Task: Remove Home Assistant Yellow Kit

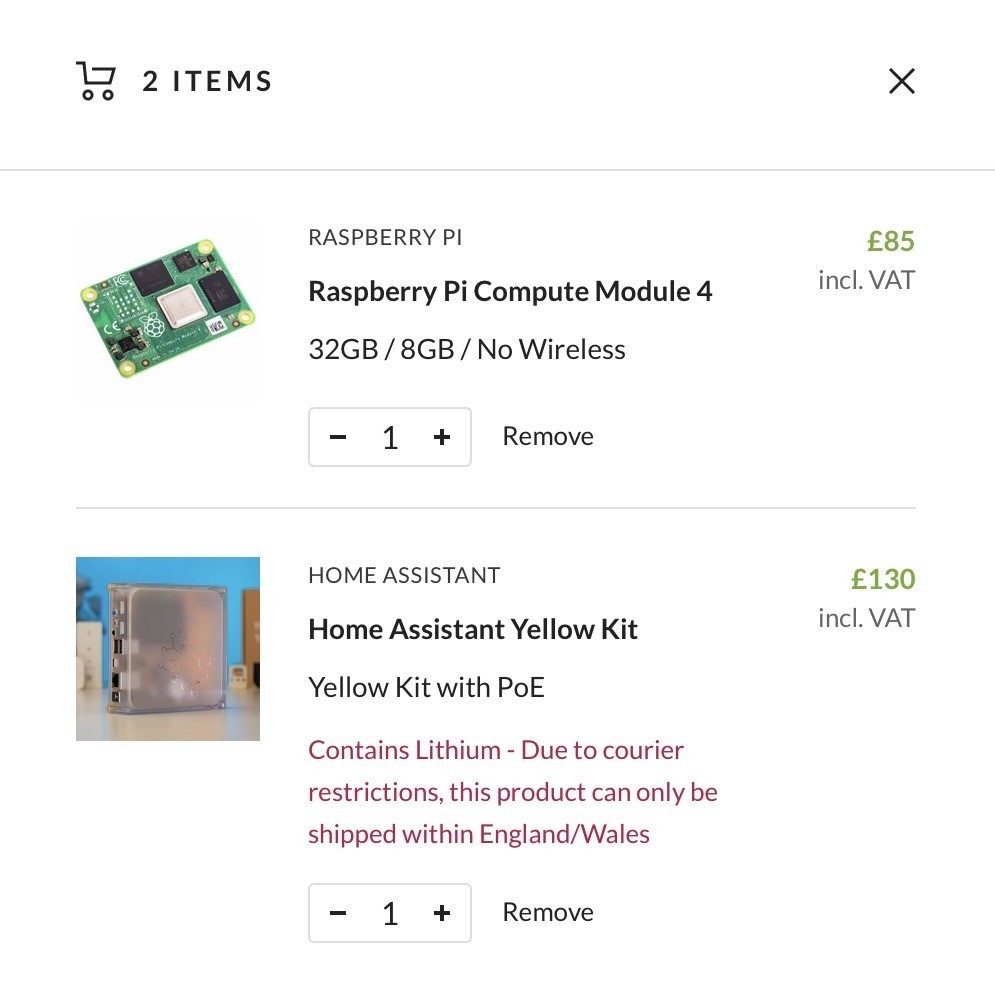Action: [548, 912]
